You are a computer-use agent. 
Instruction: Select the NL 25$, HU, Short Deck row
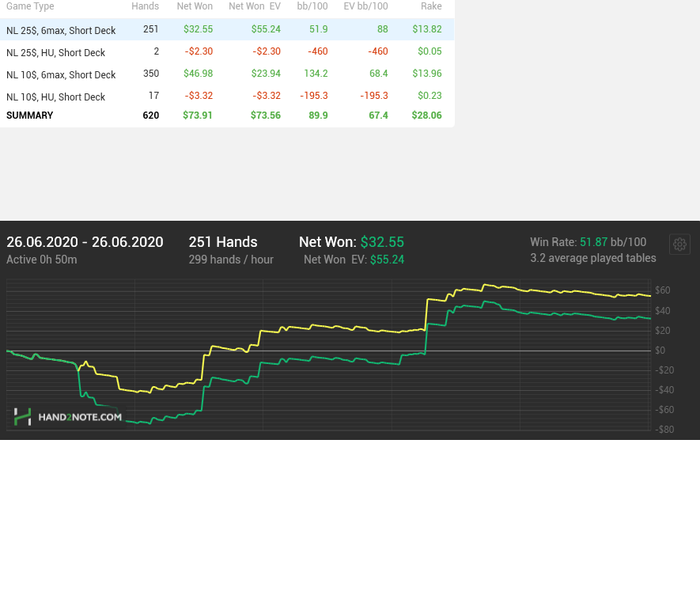point(227,52)
